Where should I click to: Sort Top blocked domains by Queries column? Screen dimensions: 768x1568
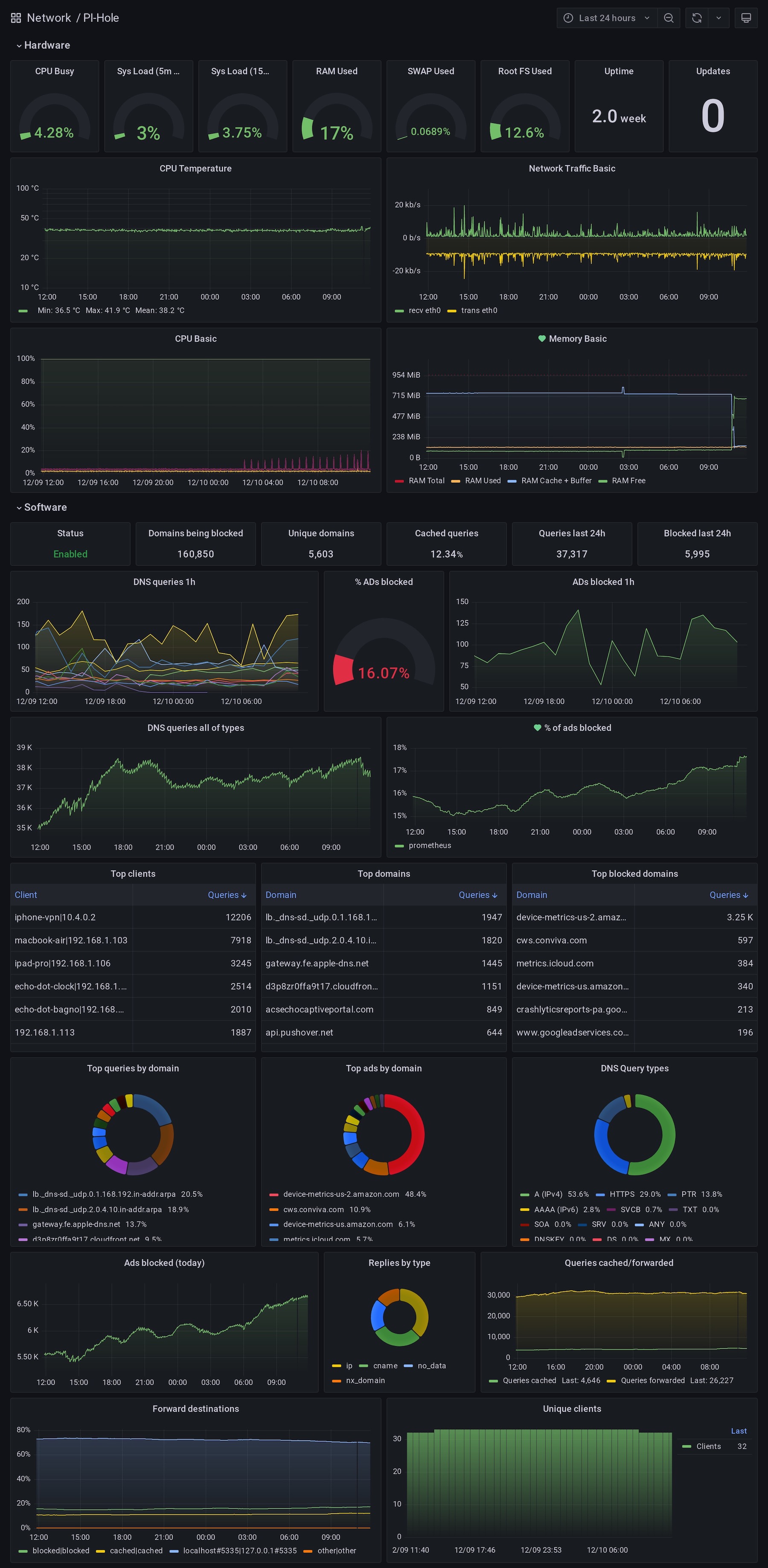tap(728, 895)
